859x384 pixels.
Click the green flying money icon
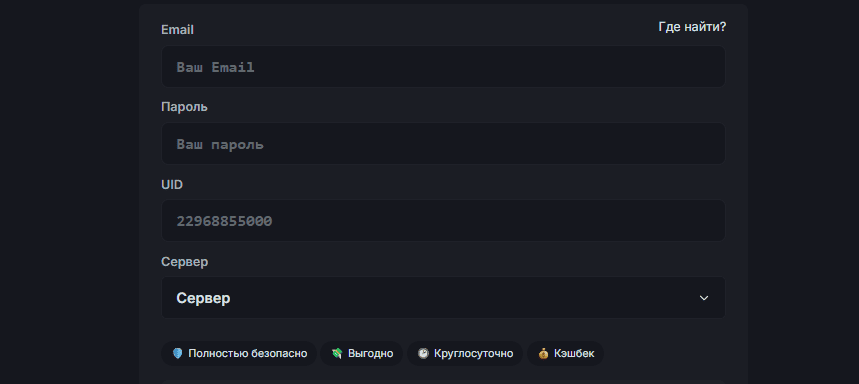(337, 353)
